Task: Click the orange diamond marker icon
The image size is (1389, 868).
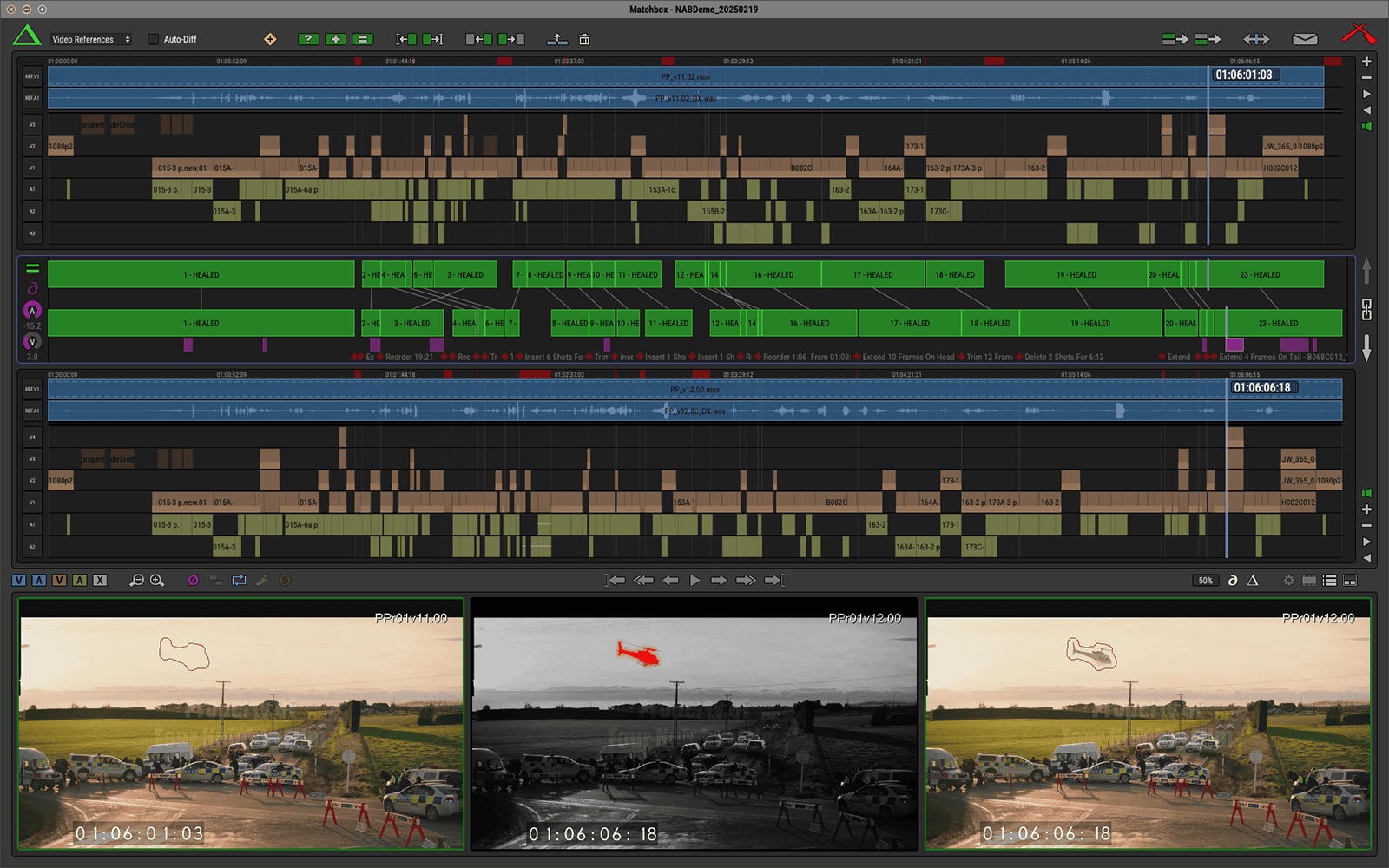Action: 270,39
